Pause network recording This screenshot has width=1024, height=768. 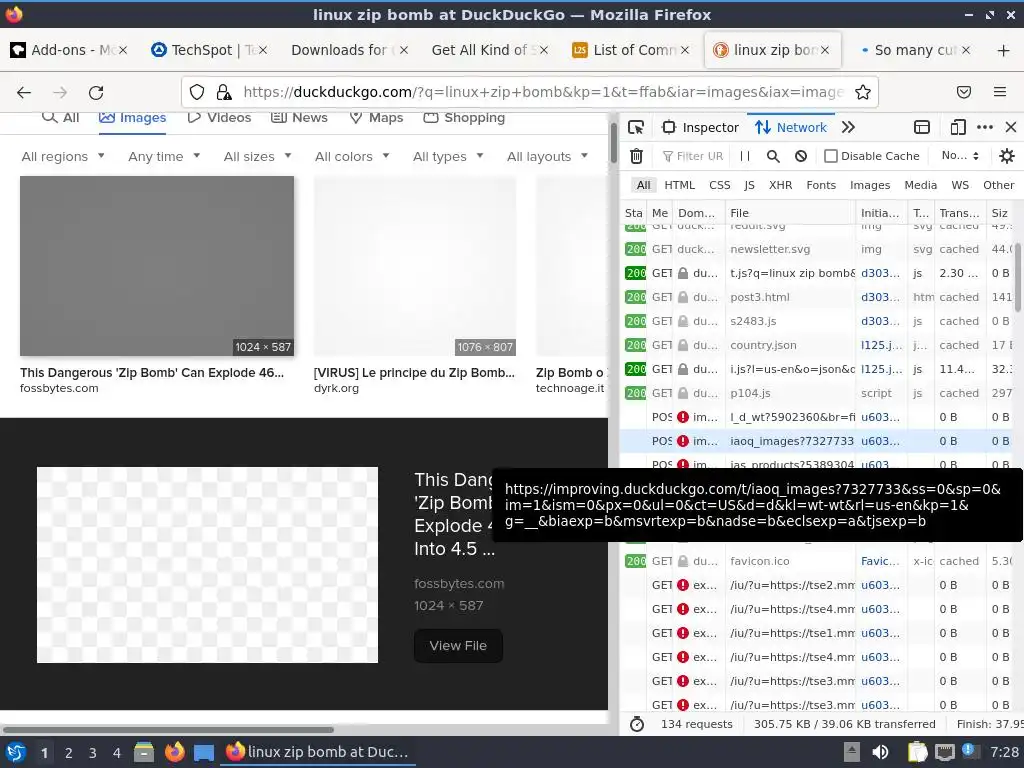pos(744,156)
